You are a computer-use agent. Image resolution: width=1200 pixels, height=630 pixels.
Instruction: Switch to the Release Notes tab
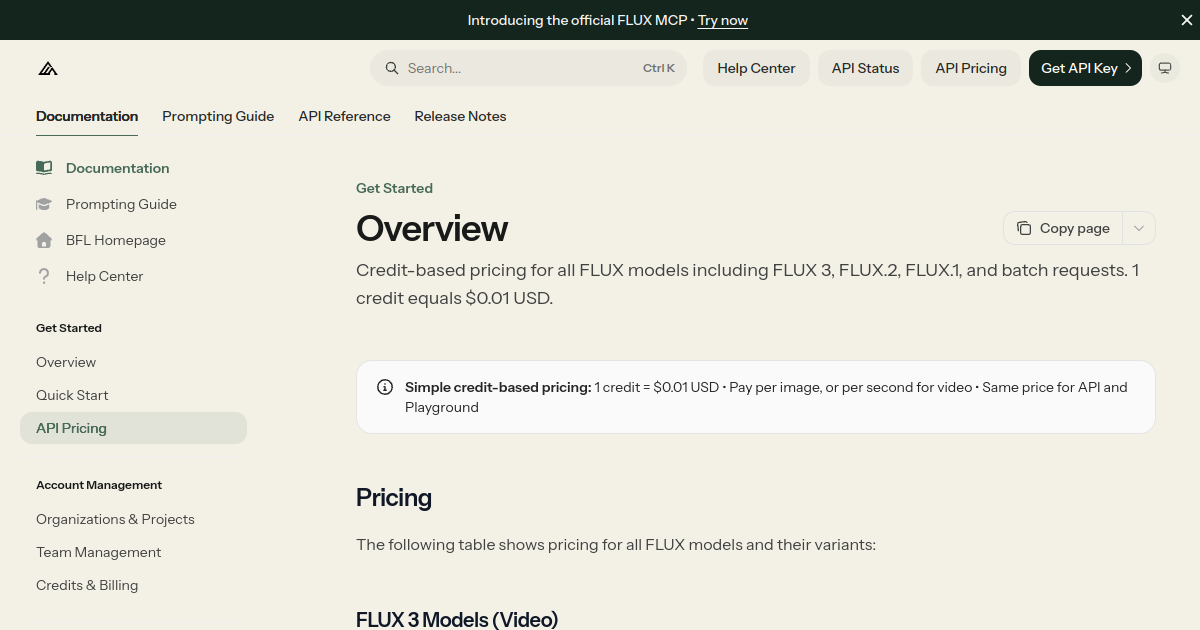460,116
